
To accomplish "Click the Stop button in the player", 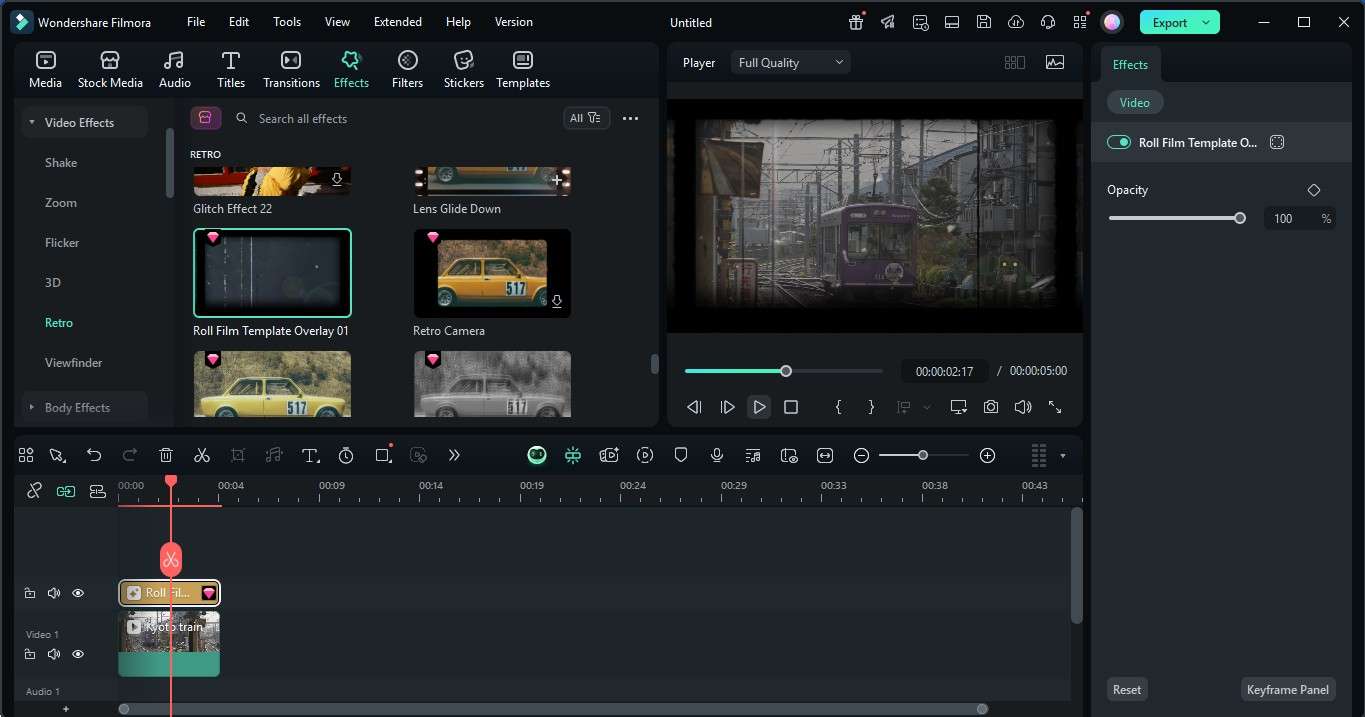I will click(791, 407).
